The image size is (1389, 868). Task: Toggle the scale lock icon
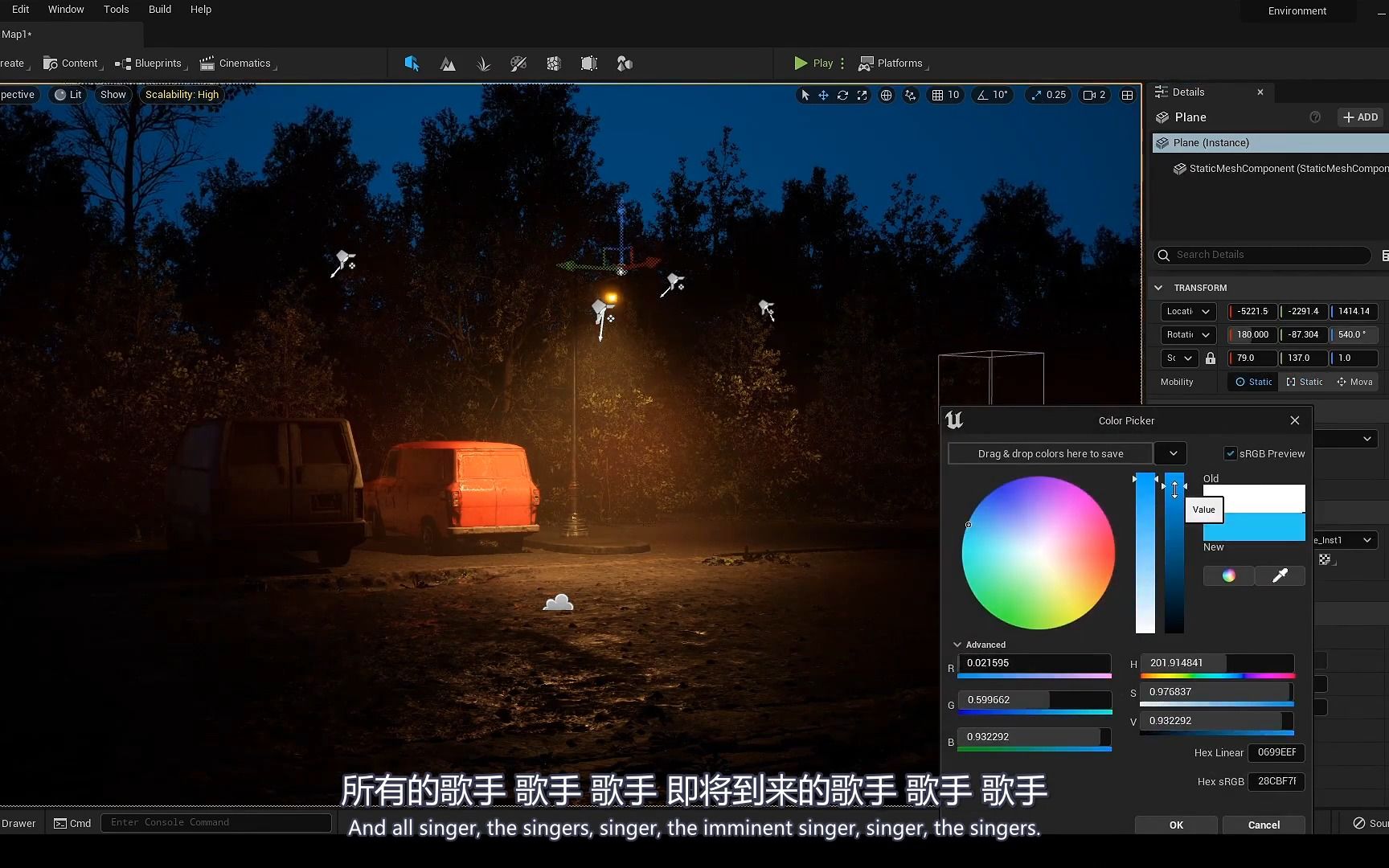click(1211, 358)
